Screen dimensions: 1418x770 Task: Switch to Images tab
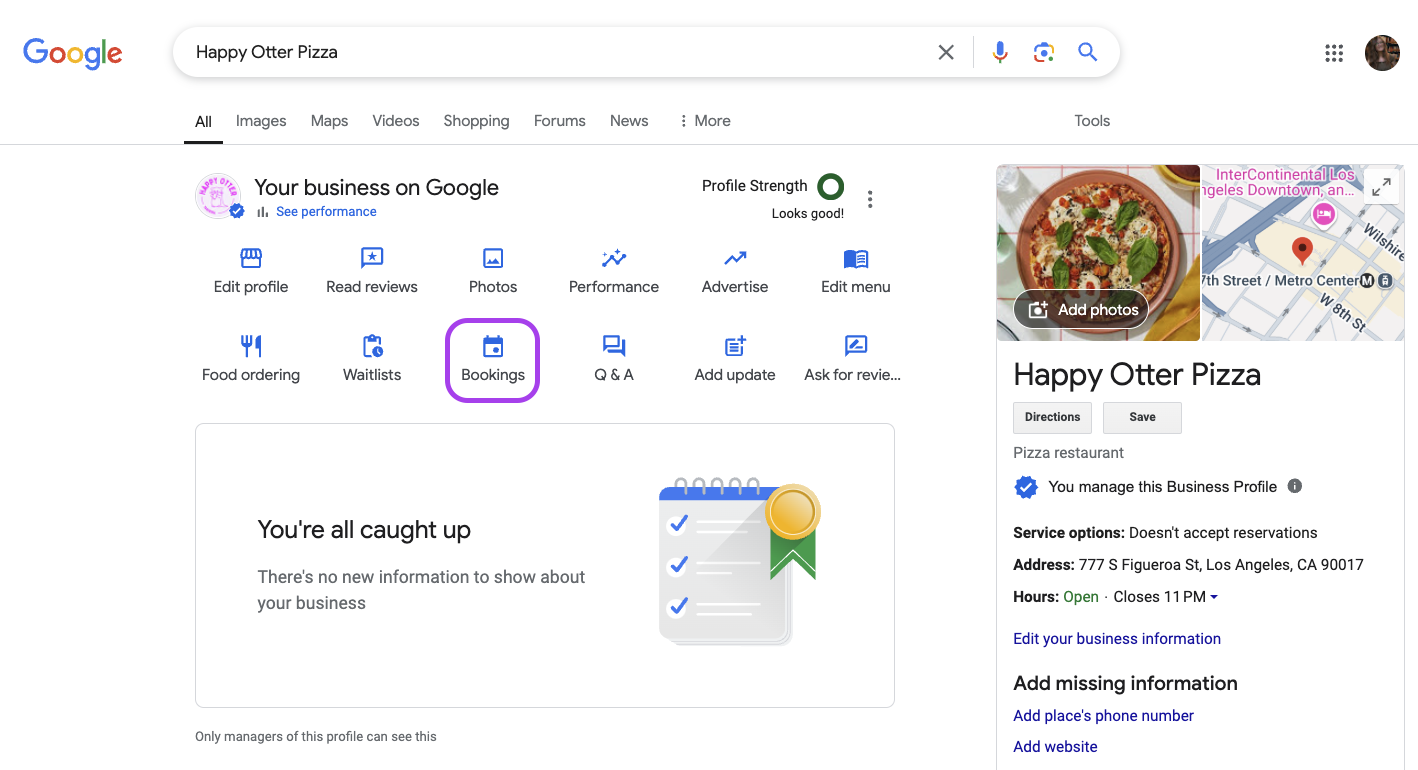pyautogui.click(x=261, y=121)
